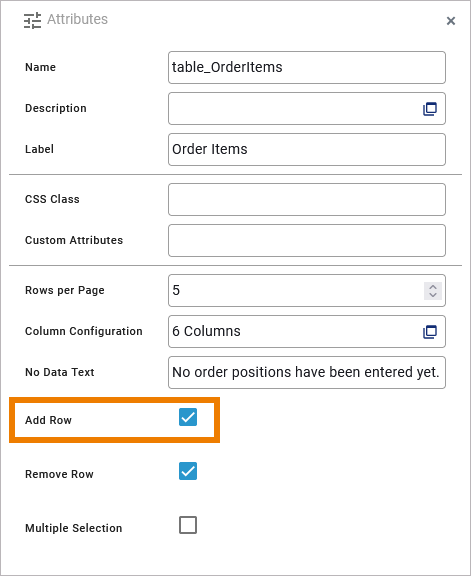Click the No Data Text field
The height and width of the screenshot is (576, 471).
pos(307,372)
